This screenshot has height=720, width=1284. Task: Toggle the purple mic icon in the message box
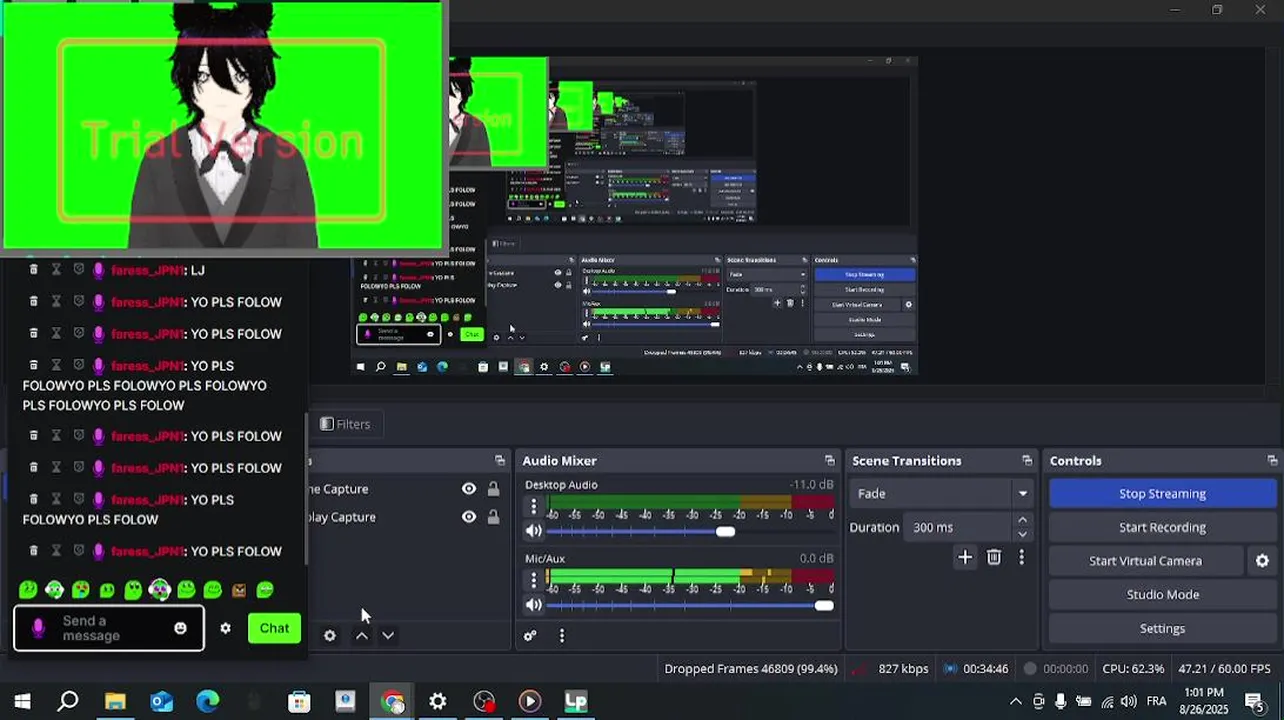pos(38,628)
